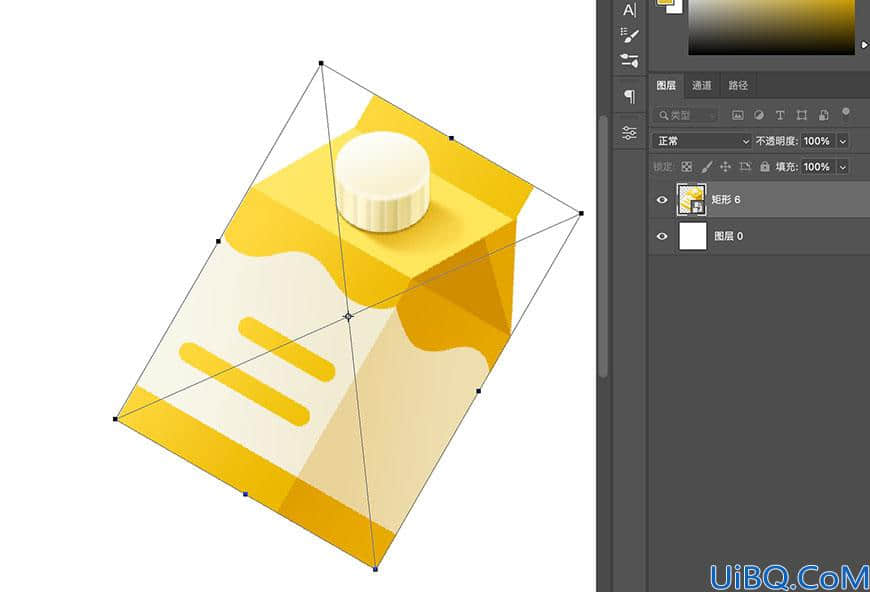Viewport: 870px width, 592px height.
Task: Hide the 图层 0 layer
Action: (662, 236)
